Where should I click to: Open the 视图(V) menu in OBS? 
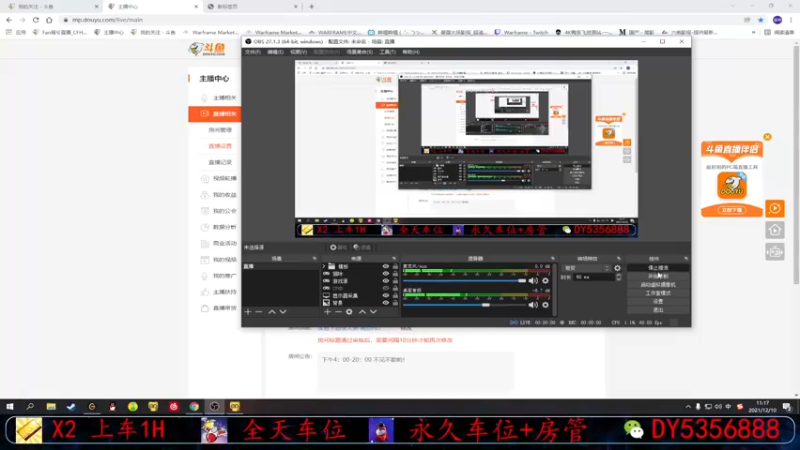[x=298, y=52]
